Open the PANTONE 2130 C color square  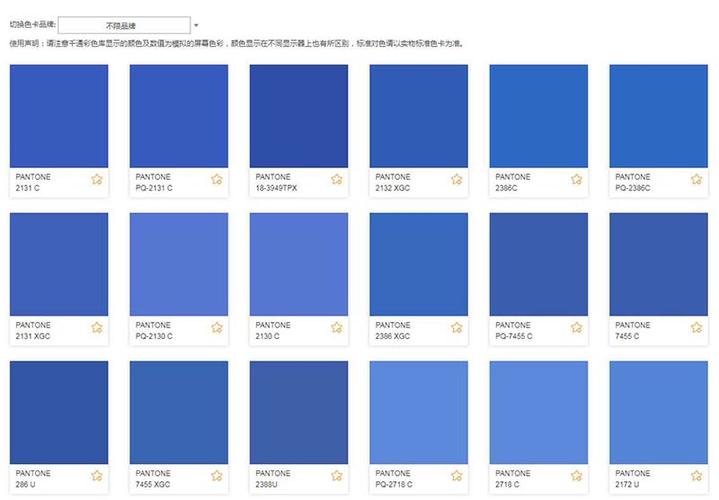[299, 264]
